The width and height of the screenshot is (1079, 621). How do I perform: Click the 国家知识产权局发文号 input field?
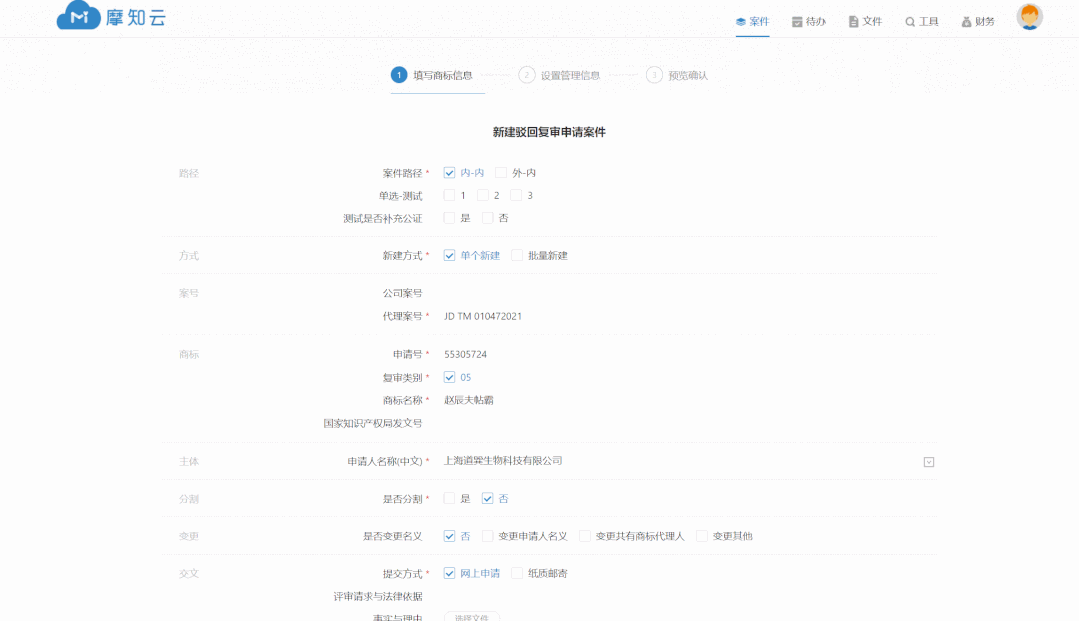(x=688, y=423)
